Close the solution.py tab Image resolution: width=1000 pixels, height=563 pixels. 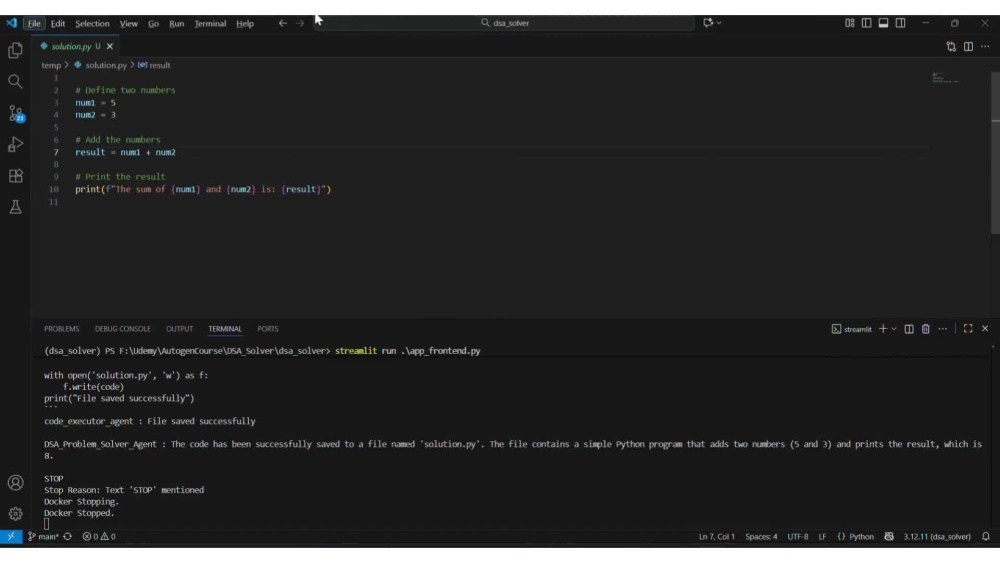click(x=110, y=47)
